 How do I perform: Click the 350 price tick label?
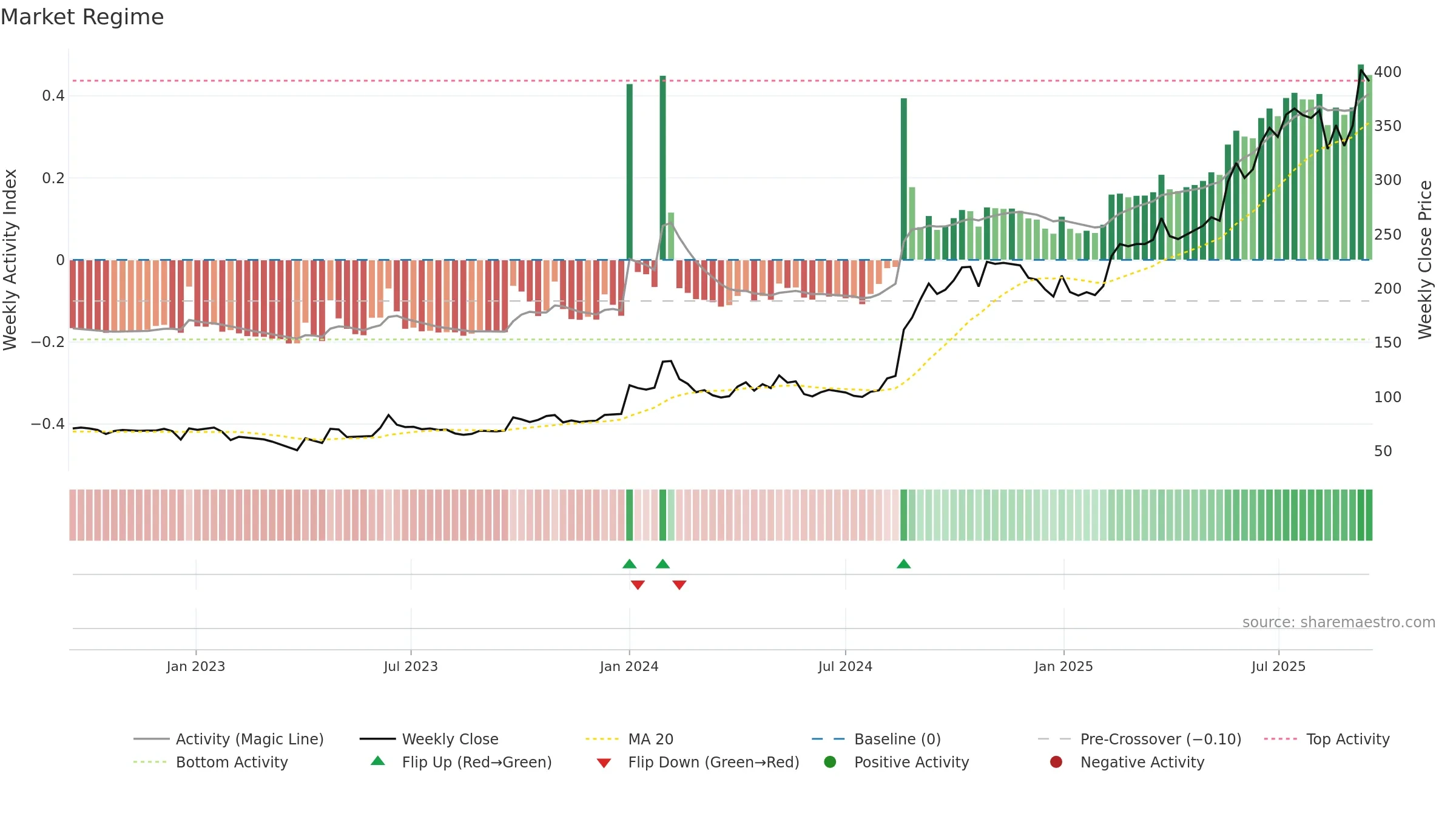click(1388, 126)
